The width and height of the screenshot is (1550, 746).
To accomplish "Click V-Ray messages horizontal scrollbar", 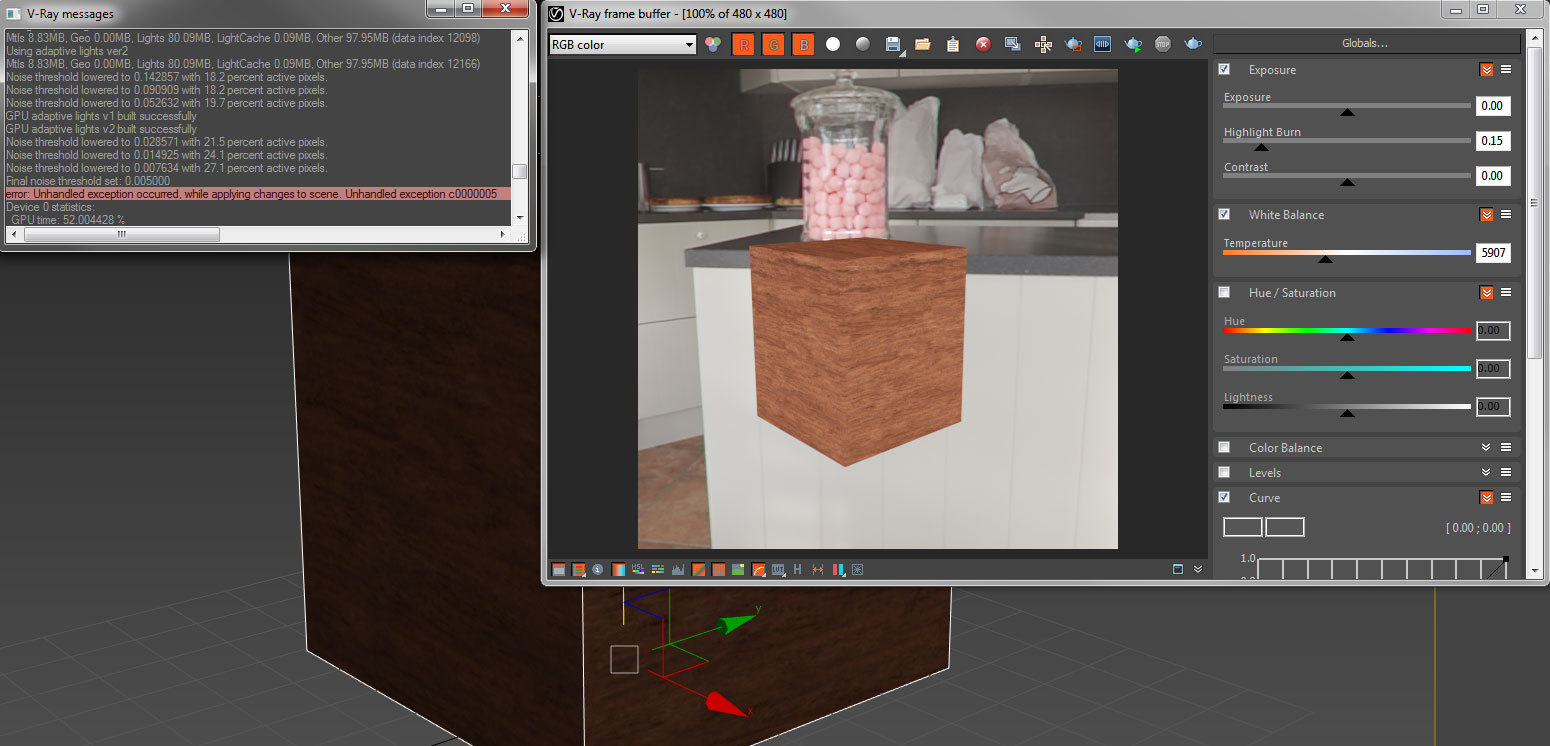I will [121, 234].
